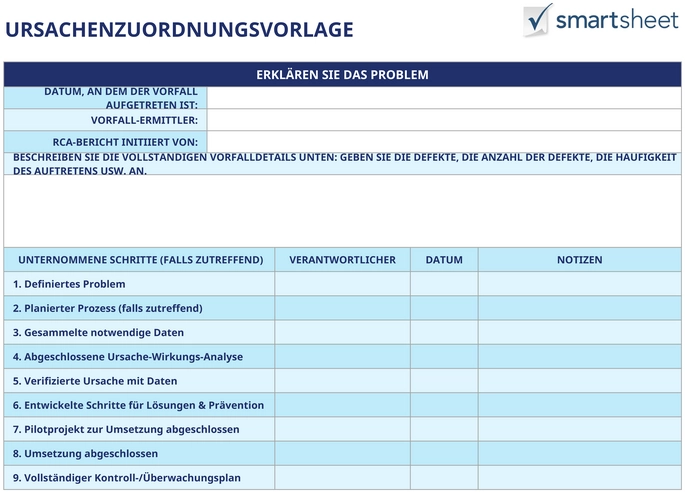The width and height of the screenshot is (685, 492).
Task: Click the Vorfall-Ermittler input field
Action: point(444,120)
